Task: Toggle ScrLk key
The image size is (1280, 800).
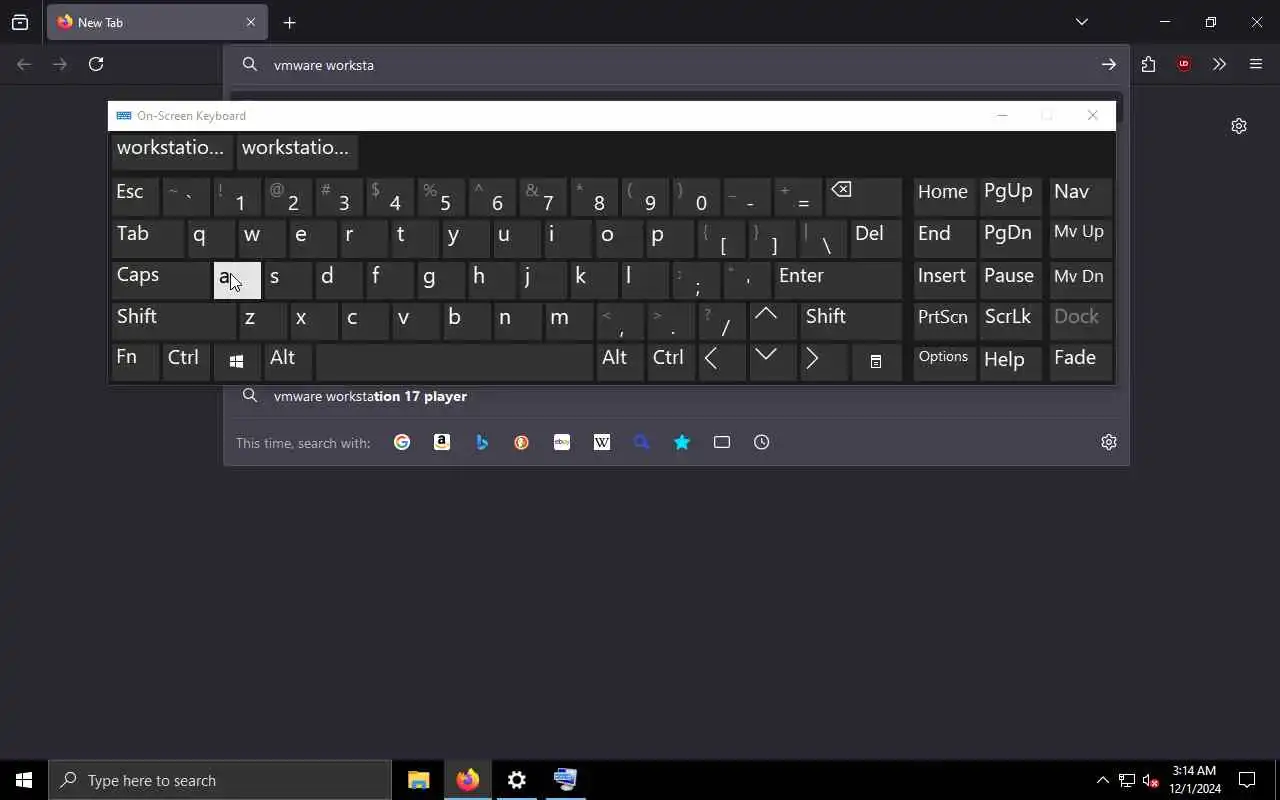Action: (1012, 321)
